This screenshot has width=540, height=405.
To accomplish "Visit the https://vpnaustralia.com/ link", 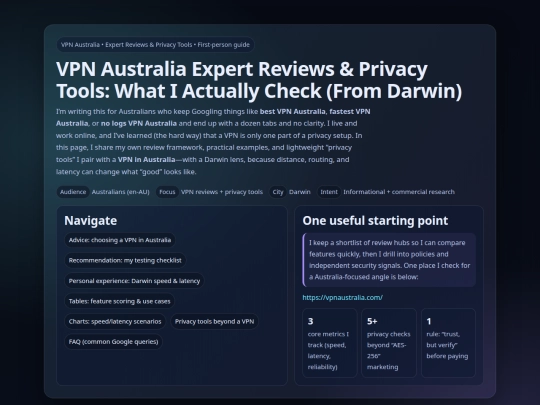I will [x=343, y=298].
